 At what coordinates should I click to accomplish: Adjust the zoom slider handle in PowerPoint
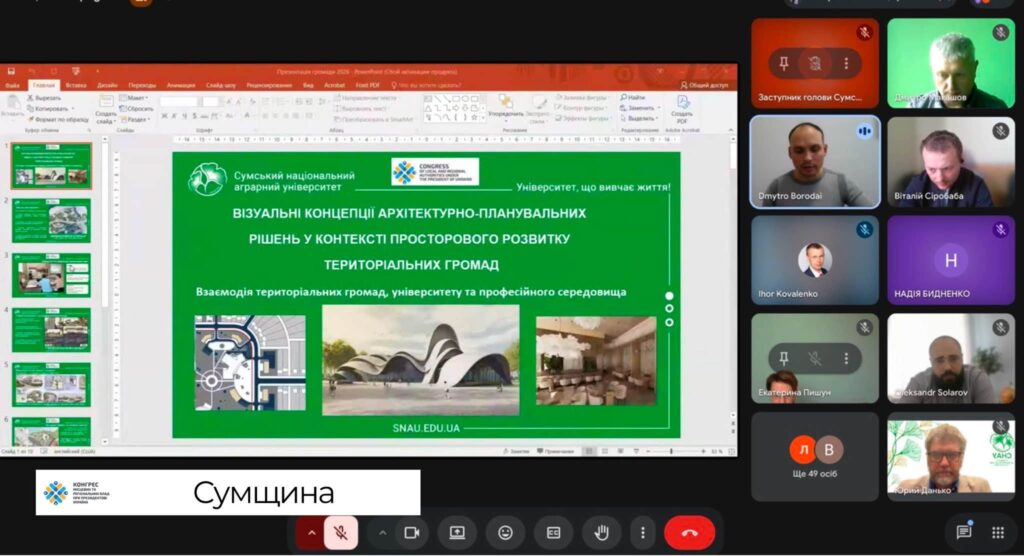[671, 451]
